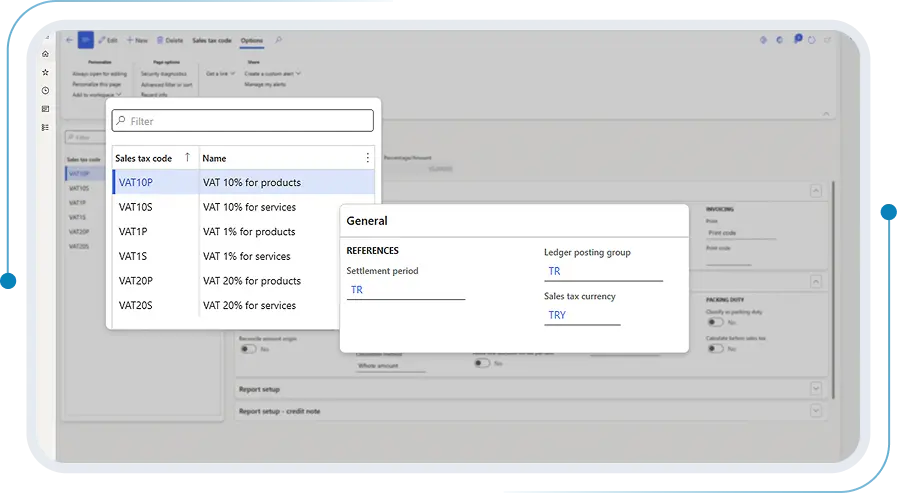Expand the Report setup section

coord(816,389)
